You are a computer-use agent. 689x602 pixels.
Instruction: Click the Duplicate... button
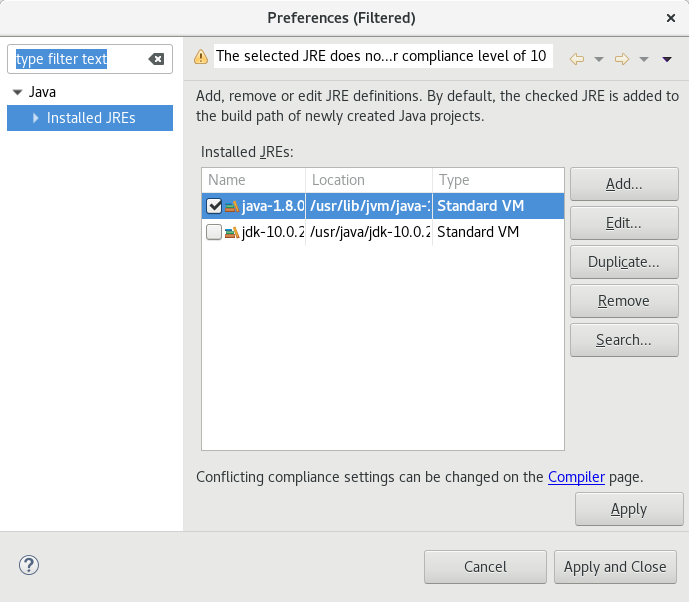624,262
